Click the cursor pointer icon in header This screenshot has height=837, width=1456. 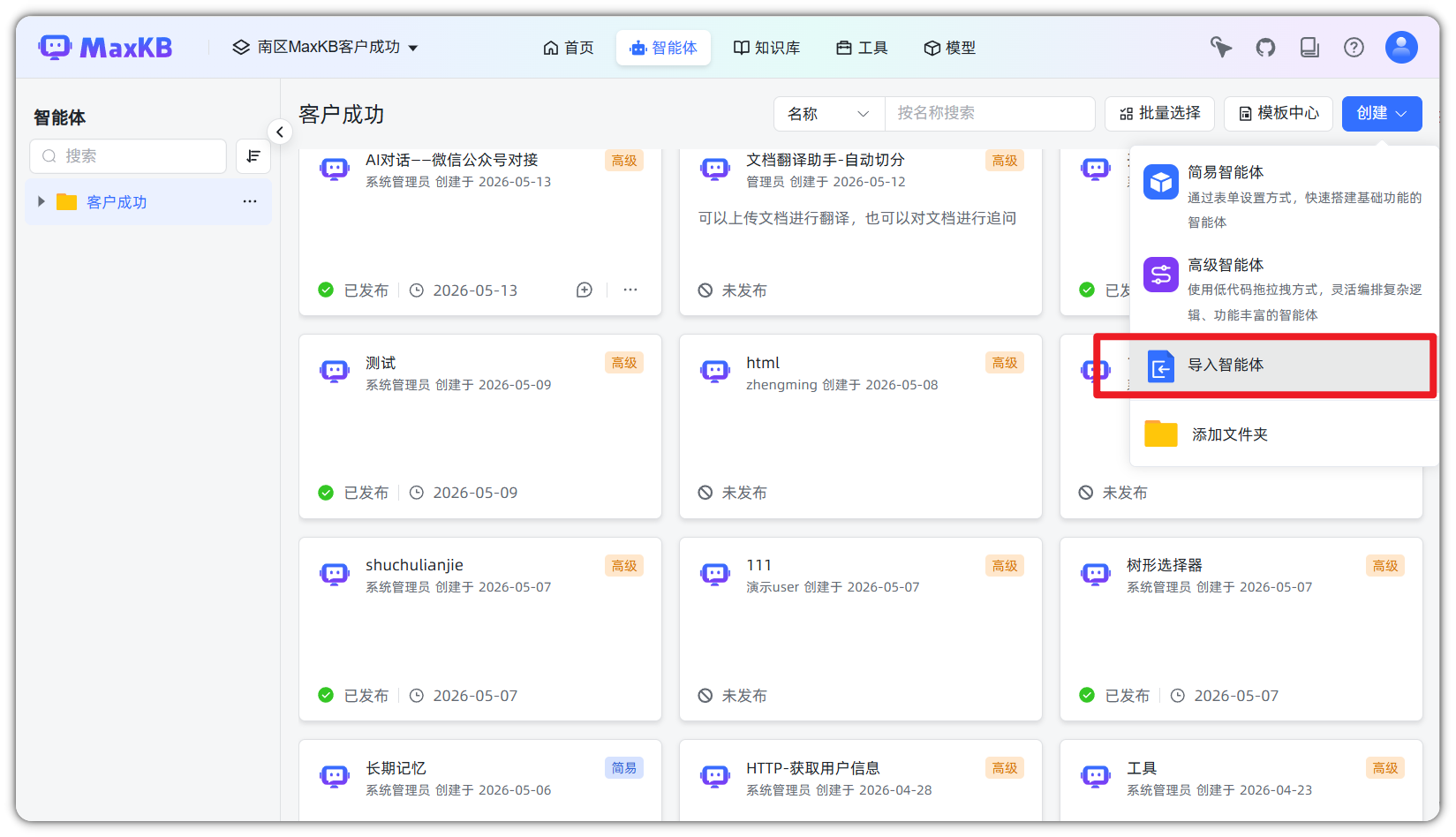click(1221, 48)
